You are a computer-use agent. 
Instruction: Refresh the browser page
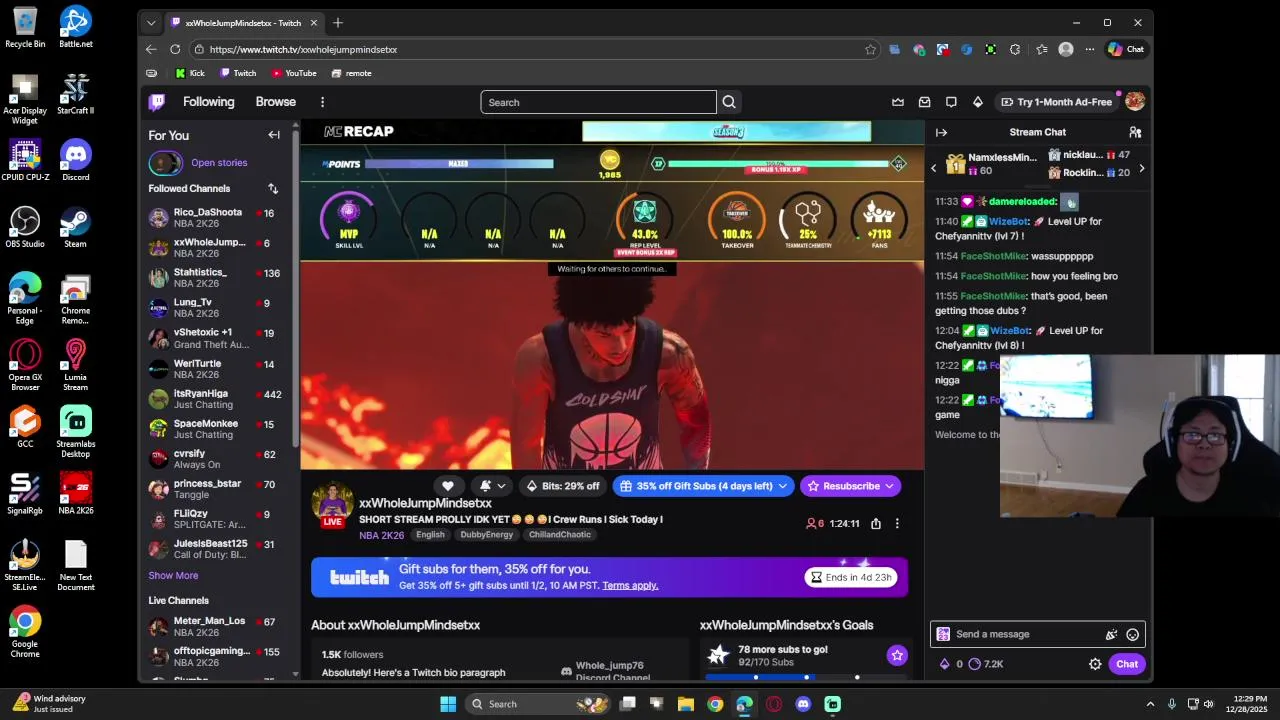[x=175, y=49]
